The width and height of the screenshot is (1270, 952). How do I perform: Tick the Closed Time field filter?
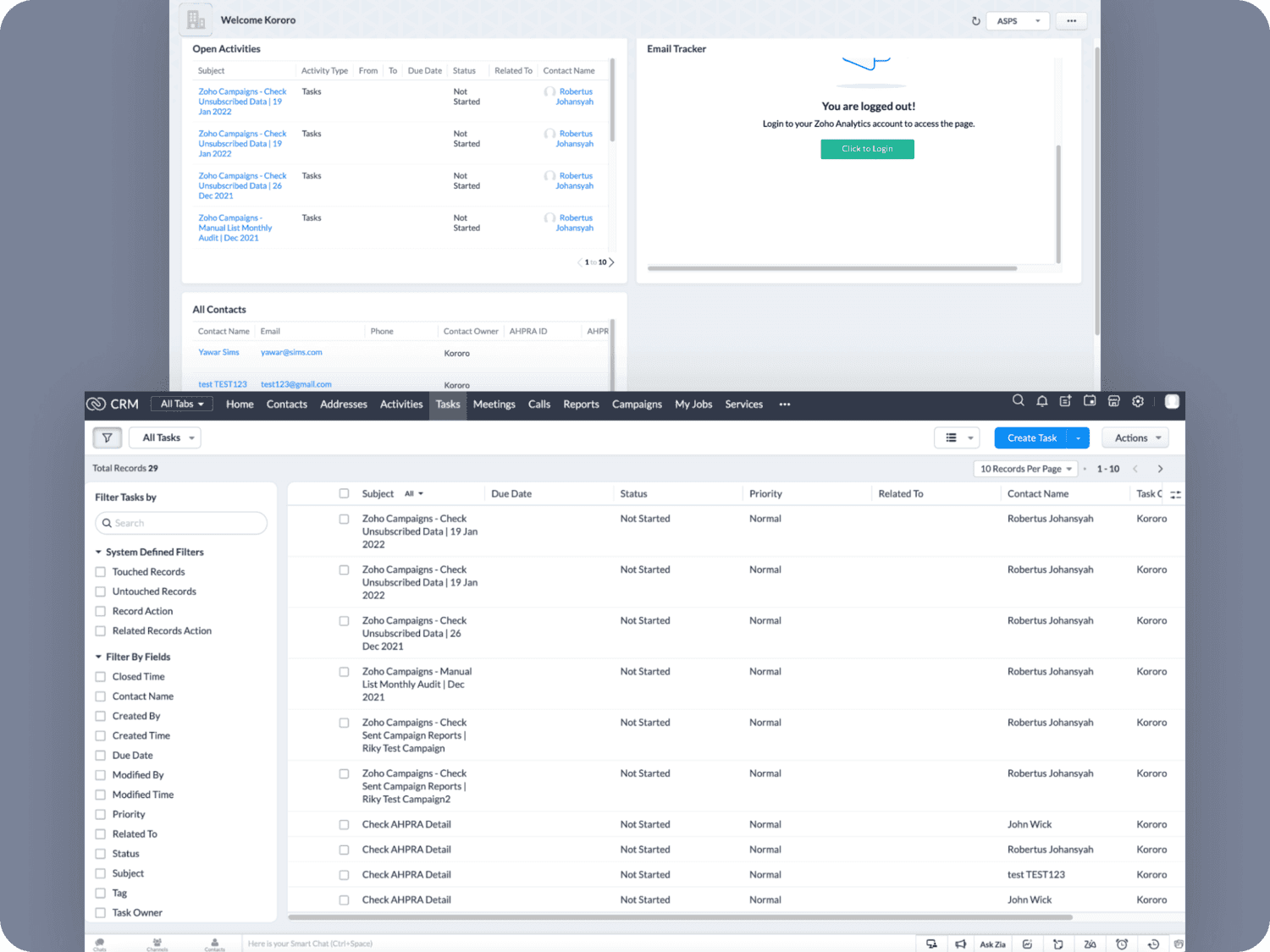[101, 677]
